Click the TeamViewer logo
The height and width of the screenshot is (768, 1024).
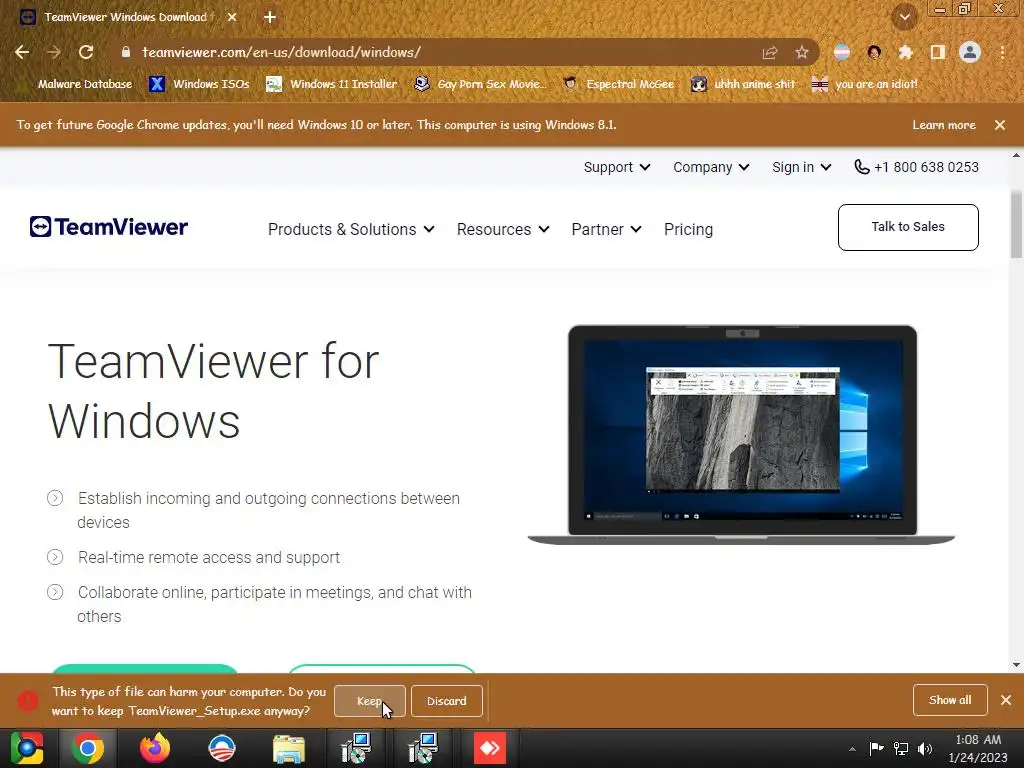tap(108, 227)
